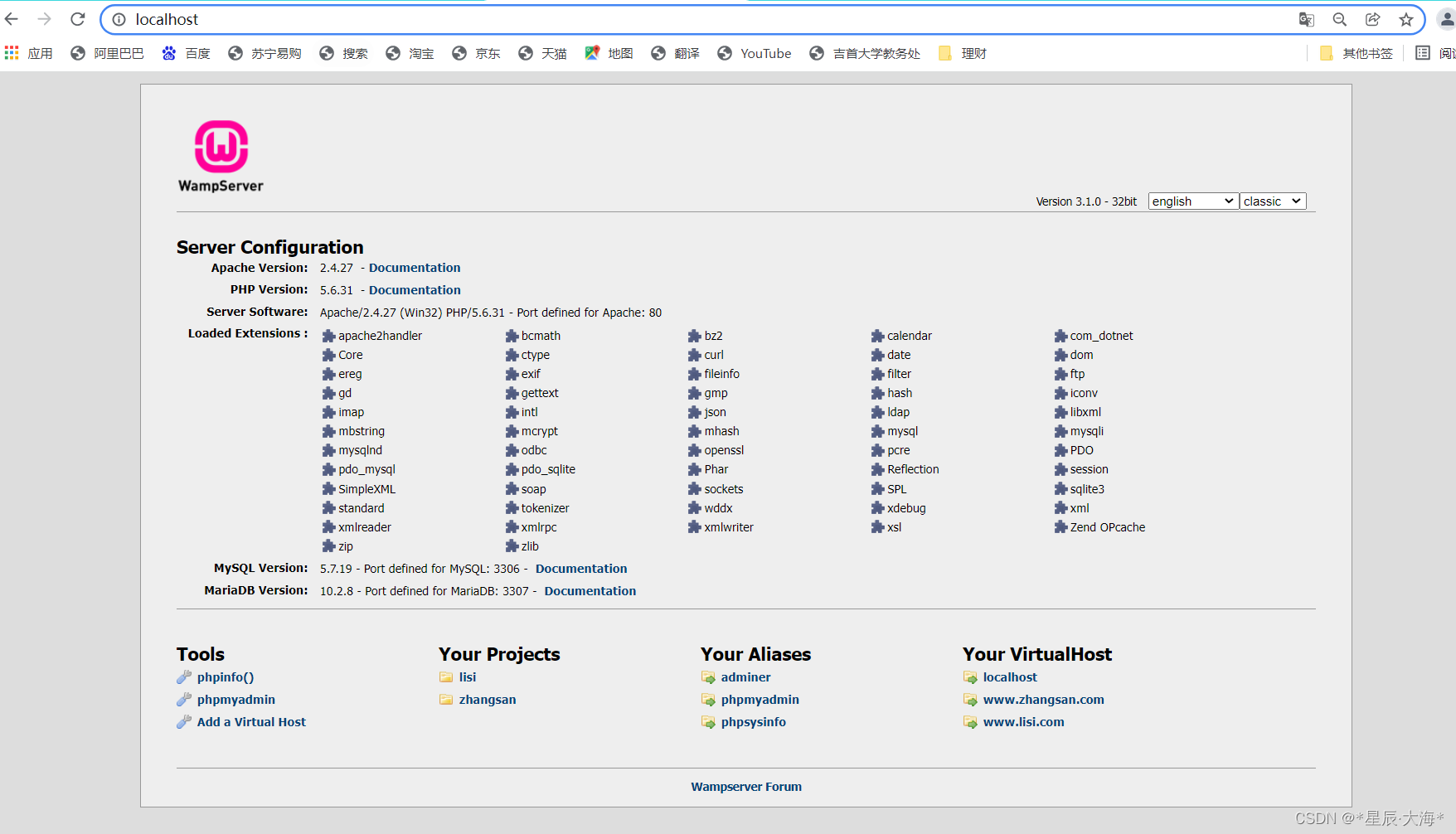Click the phpinfo() tool link

pyautogui.click(x=226, y=677)
